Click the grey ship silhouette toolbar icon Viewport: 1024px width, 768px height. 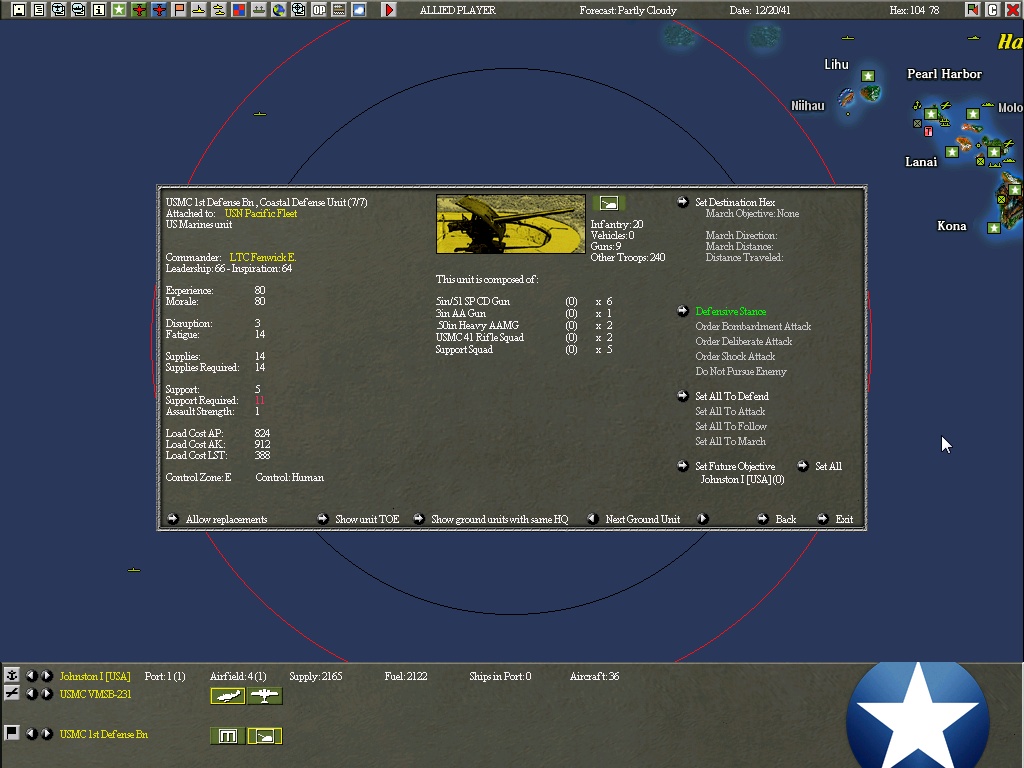(259, 10)
